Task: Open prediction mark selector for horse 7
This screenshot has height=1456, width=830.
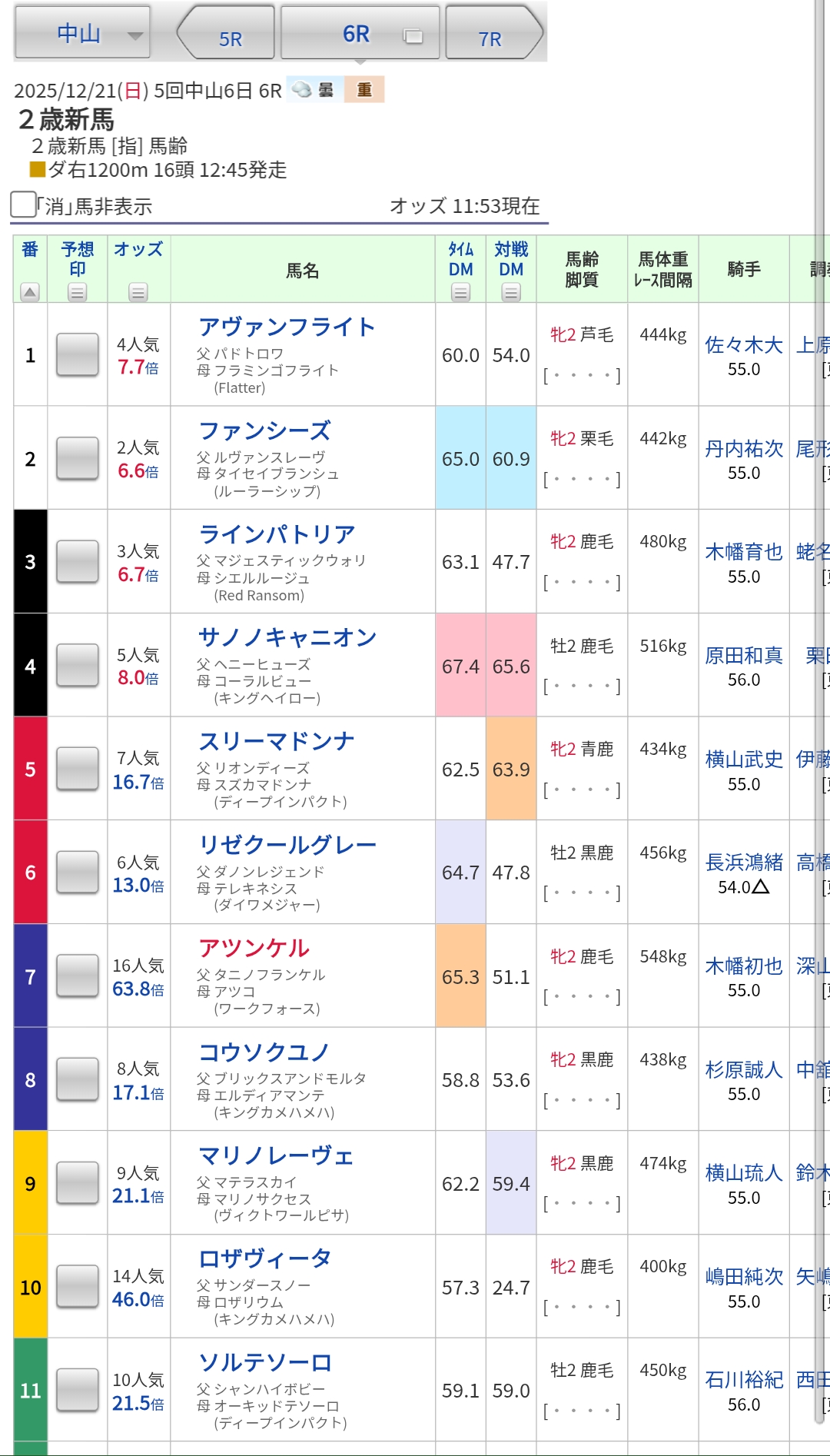Action: 77,976
